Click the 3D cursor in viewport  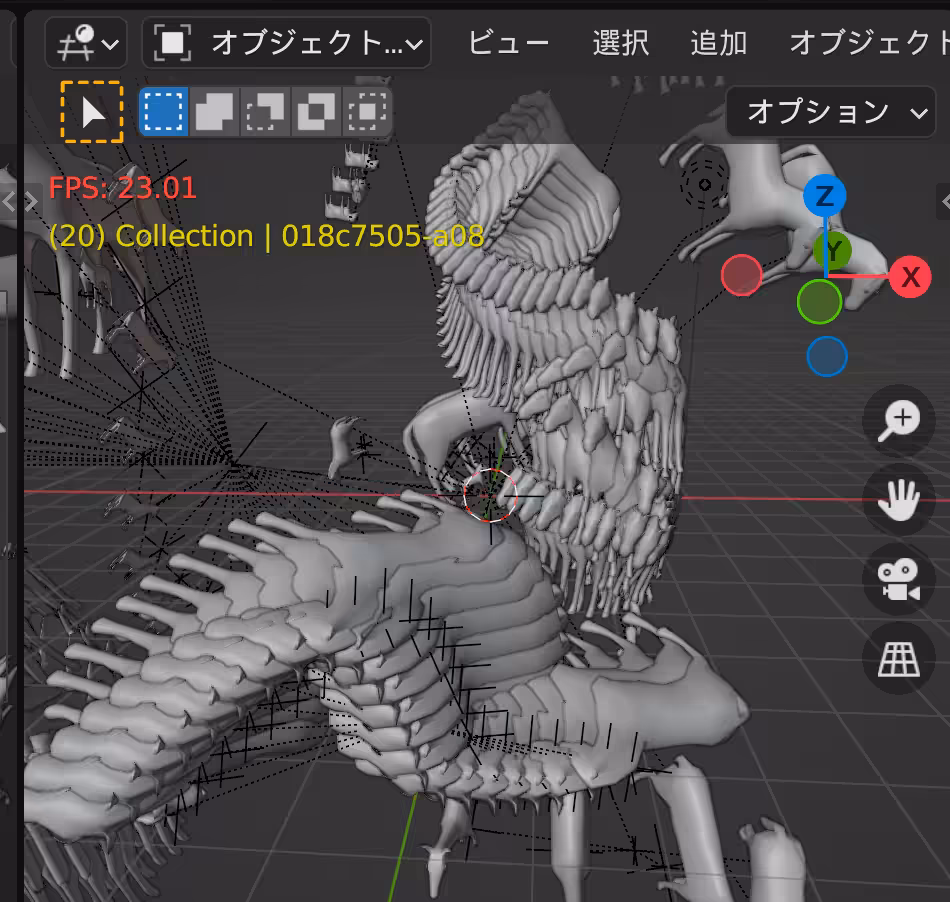[490, 495]
